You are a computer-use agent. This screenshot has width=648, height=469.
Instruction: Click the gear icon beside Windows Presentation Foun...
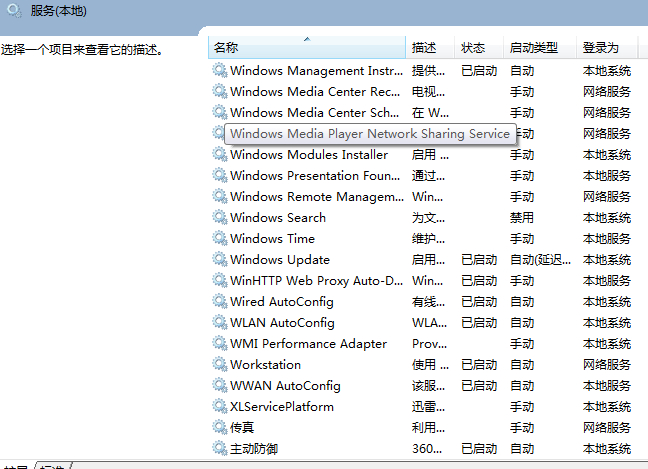[220, 176]
